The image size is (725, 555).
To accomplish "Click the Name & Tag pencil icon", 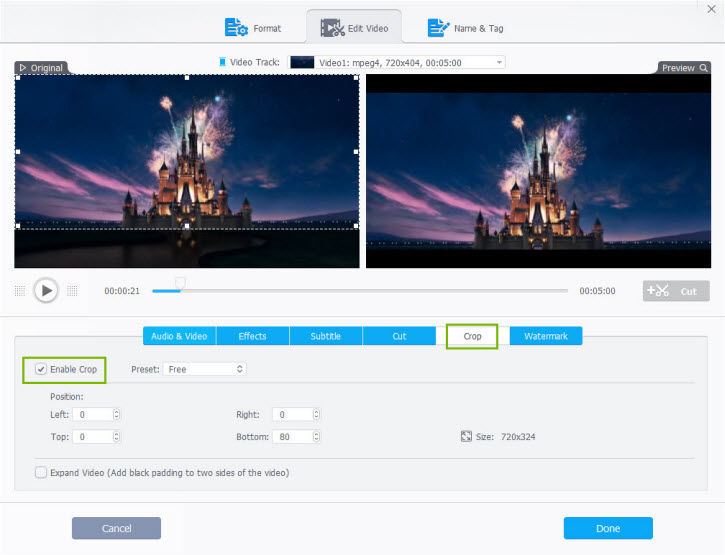I will (438, 27).
